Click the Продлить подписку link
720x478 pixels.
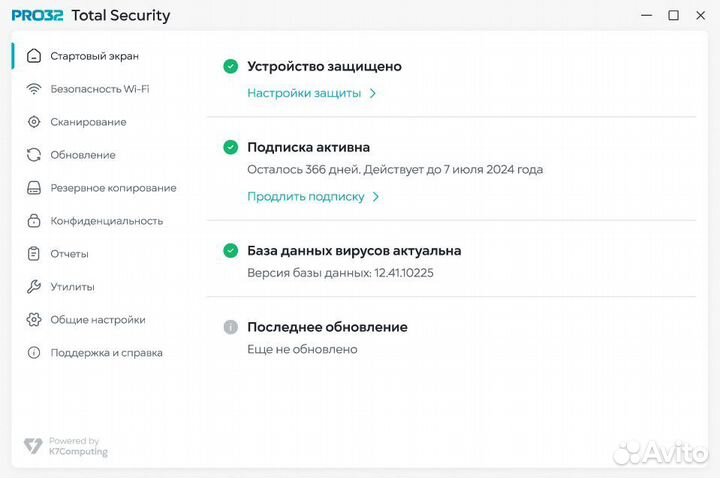tap(306, 197)
